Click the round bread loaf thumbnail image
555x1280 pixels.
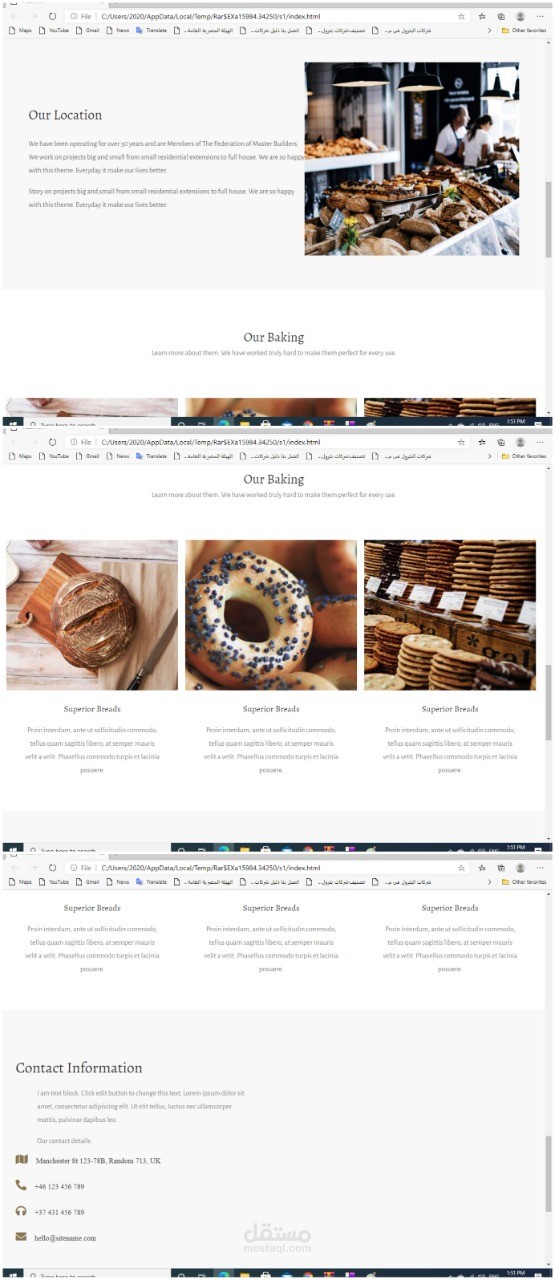click(x=92, y=615)
